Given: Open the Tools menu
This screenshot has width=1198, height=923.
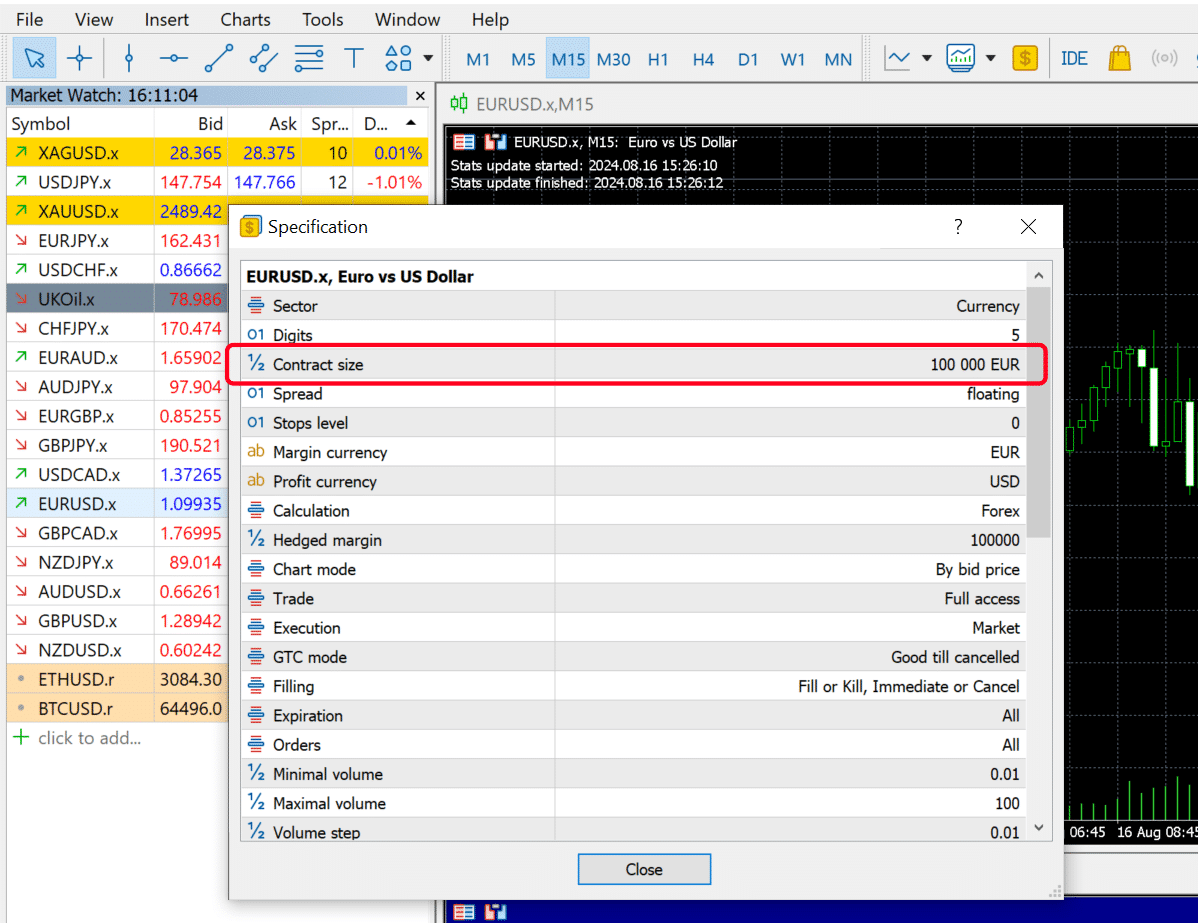Looking at the screenshot, I should [322, 20].
